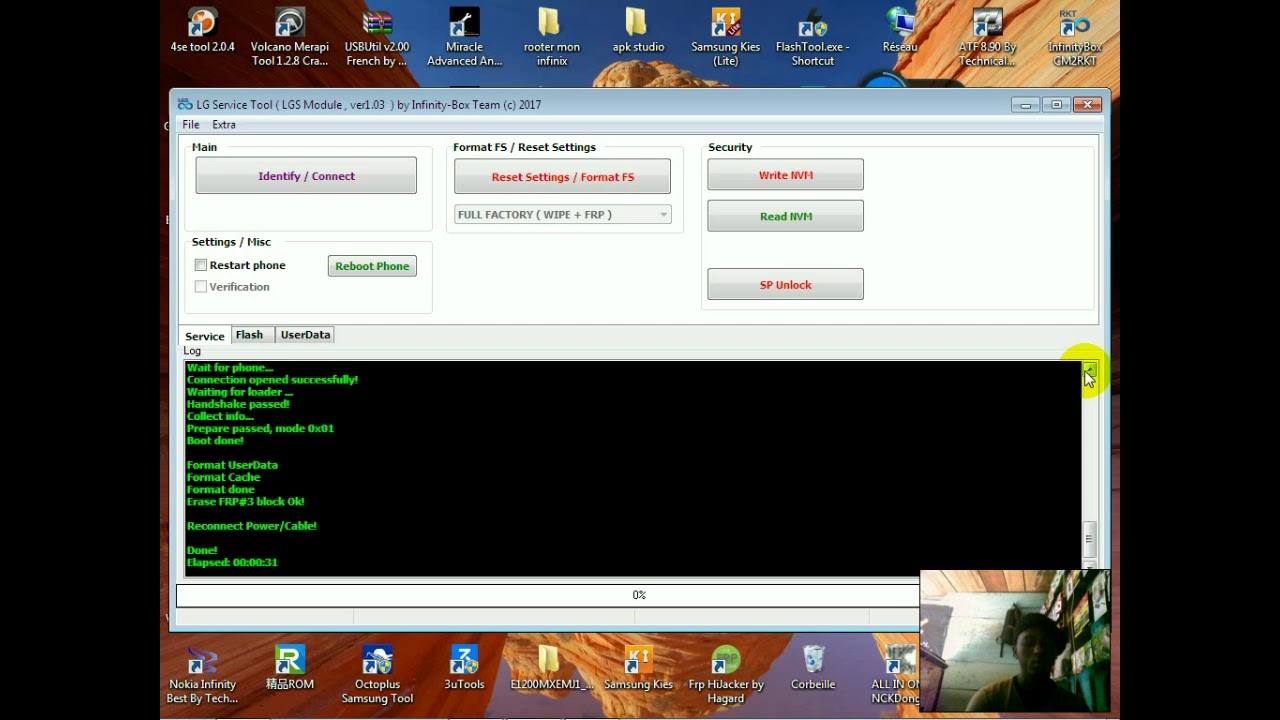The image size is (1280, 720).
Task: Launch USBUtil v2.00 French desktop icon
Action: [x=377, y=38]
